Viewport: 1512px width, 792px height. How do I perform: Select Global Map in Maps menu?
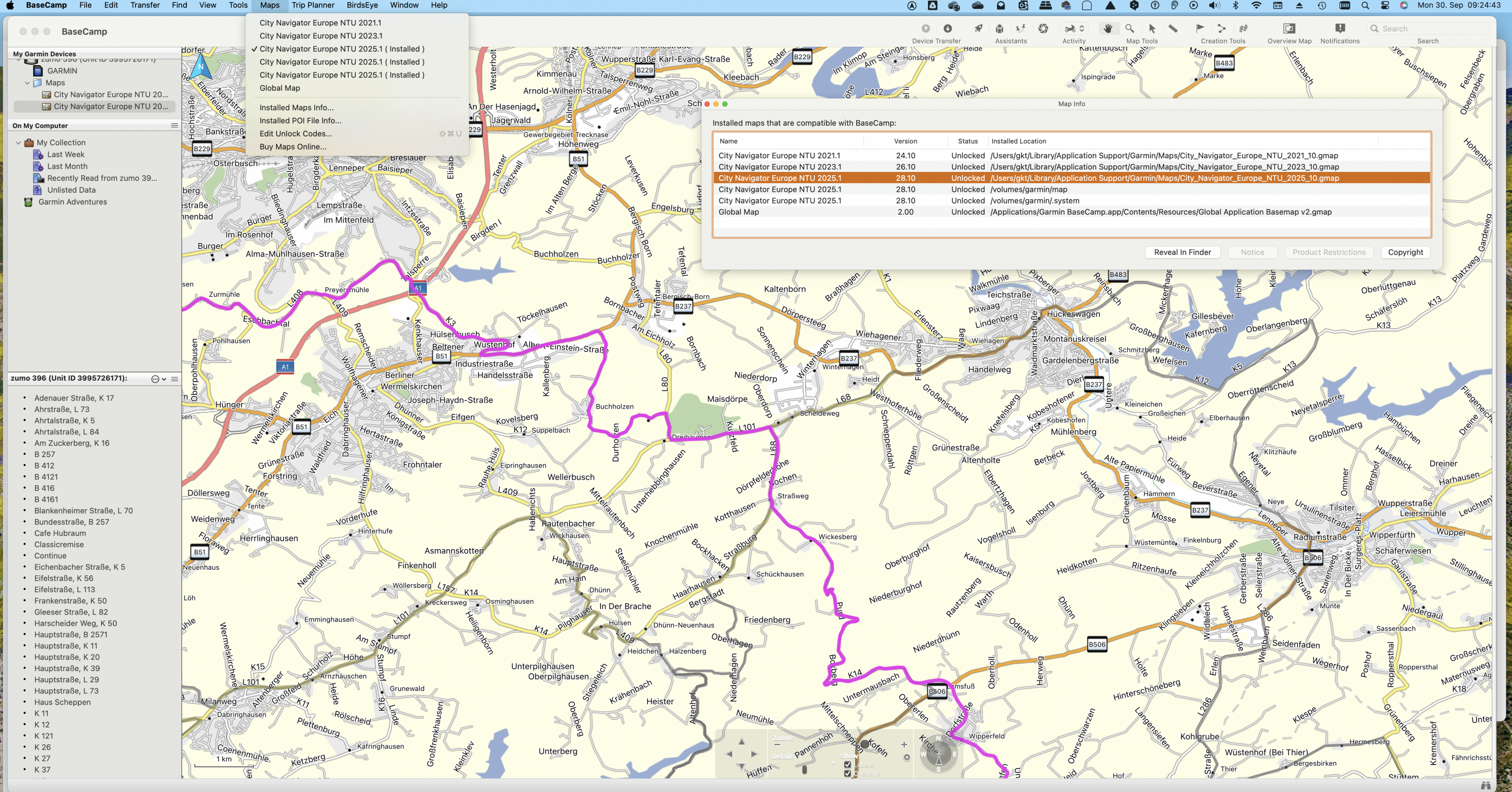[x=279, y=88]
